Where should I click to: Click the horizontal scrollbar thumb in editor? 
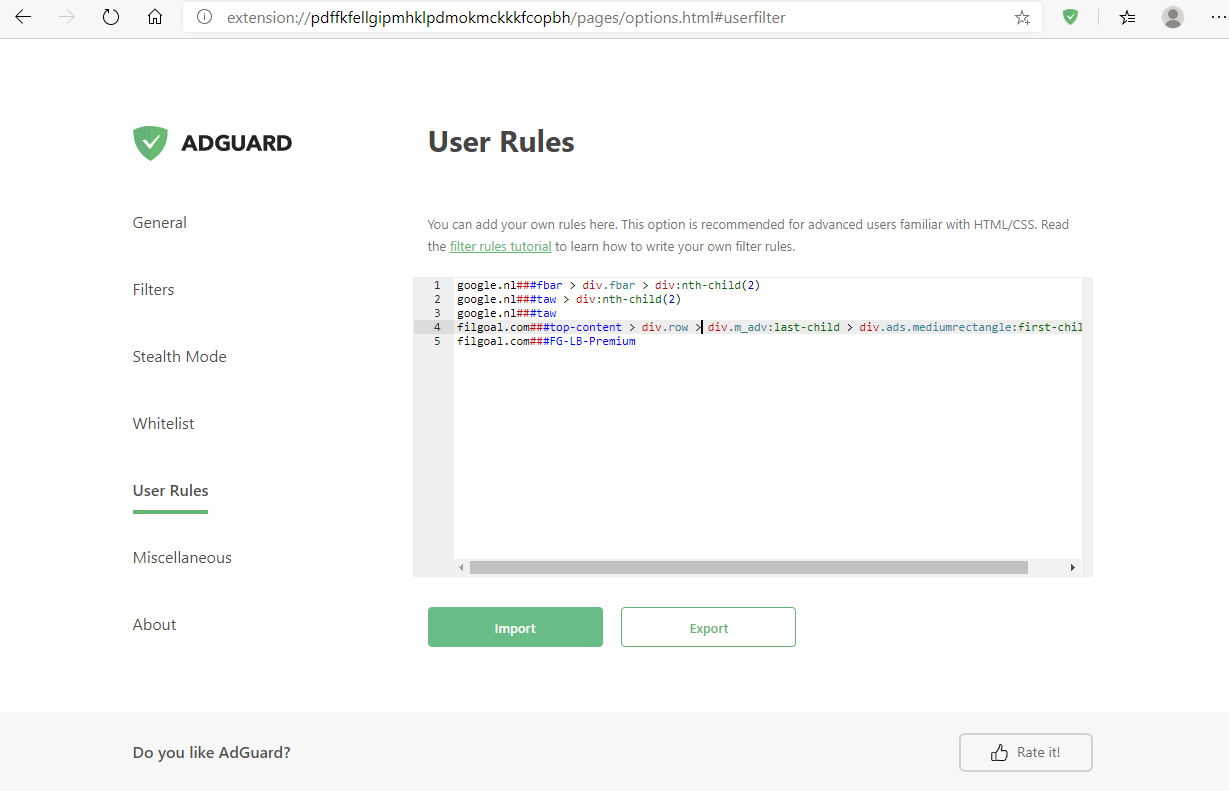[748, 567]
